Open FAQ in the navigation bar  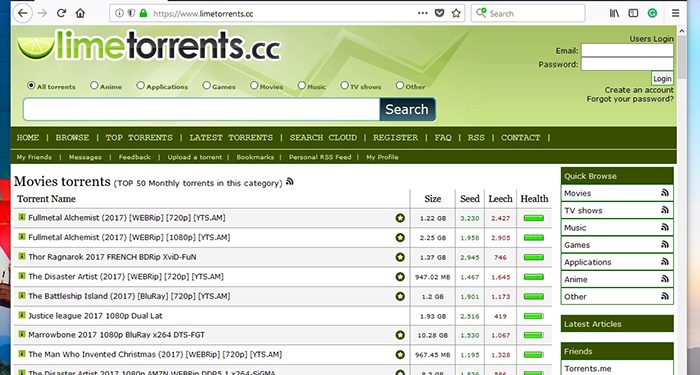[443, 138]
